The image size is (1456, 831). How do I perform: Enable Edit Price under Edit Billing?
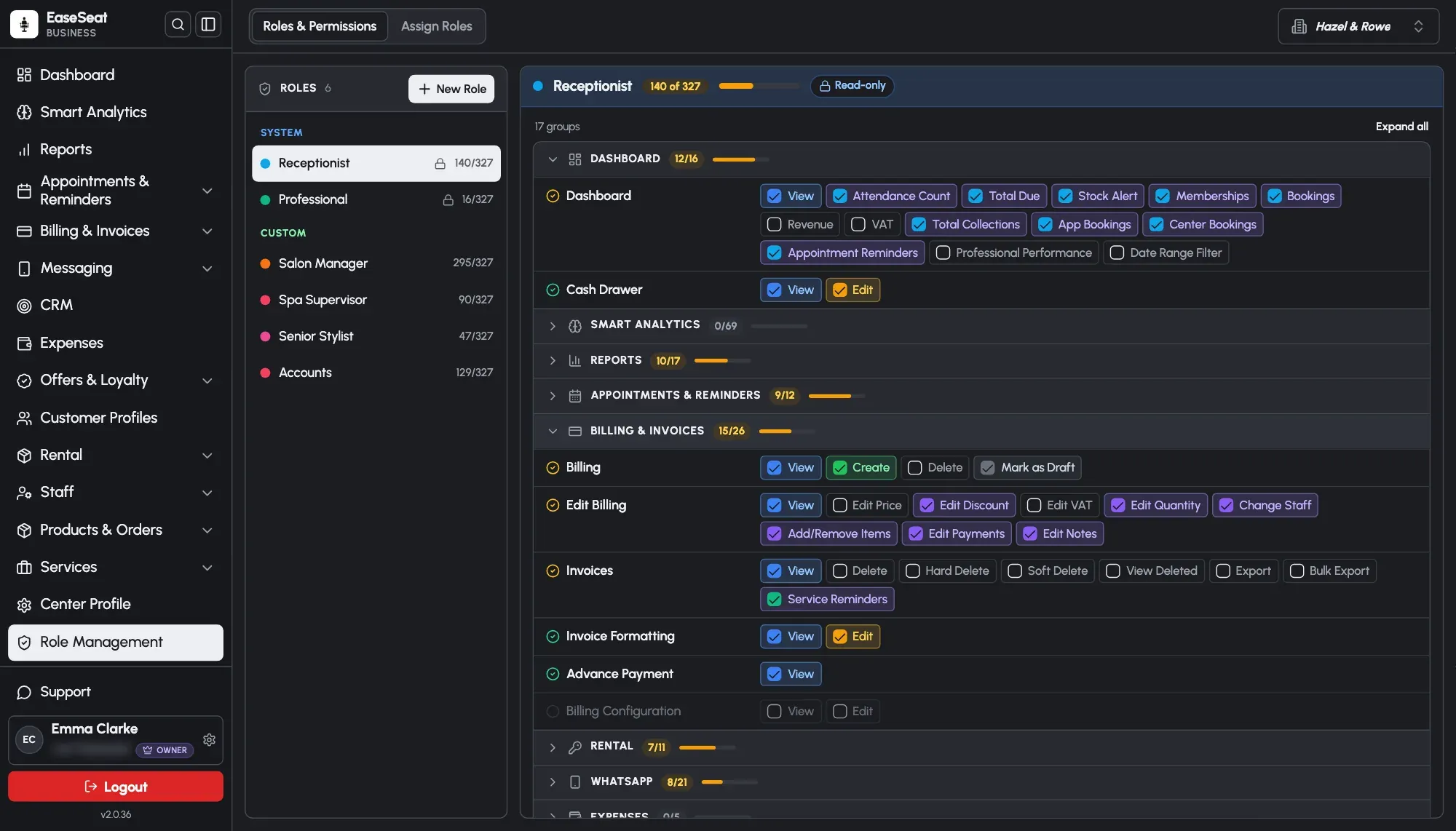tap(839, 505)
